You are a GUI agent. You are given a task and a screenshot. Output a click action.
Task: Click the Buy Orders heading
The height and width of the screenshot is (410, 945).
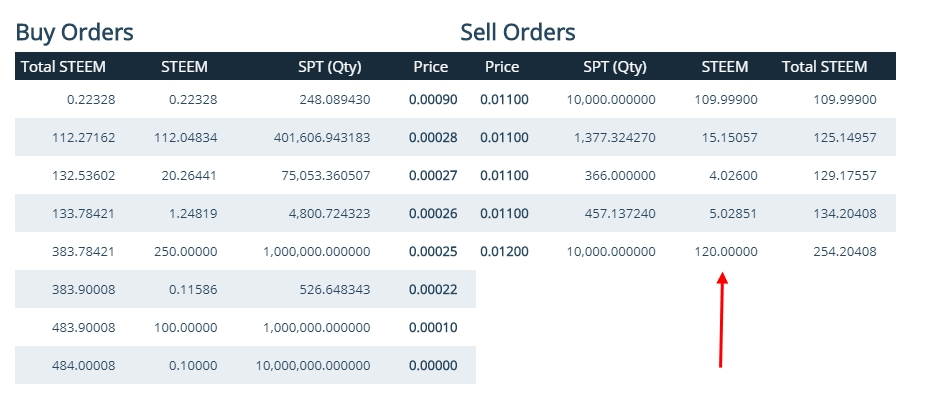(x=74, y=32)
